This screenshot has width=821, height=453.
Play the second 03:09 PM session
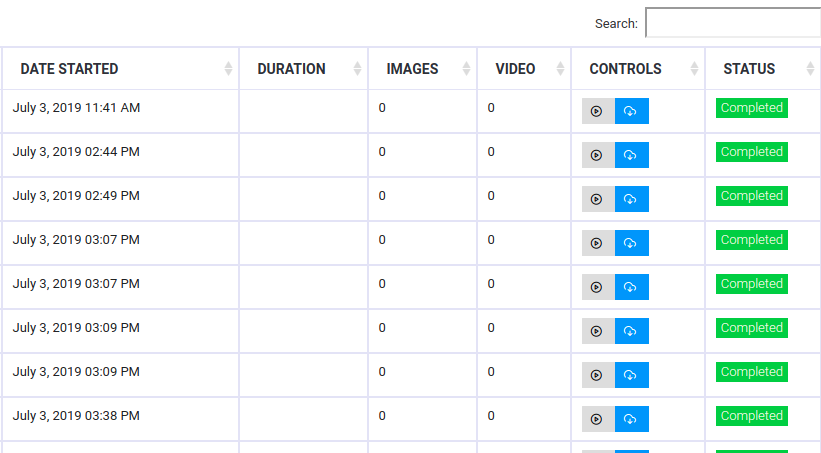[x=598, y=375]
